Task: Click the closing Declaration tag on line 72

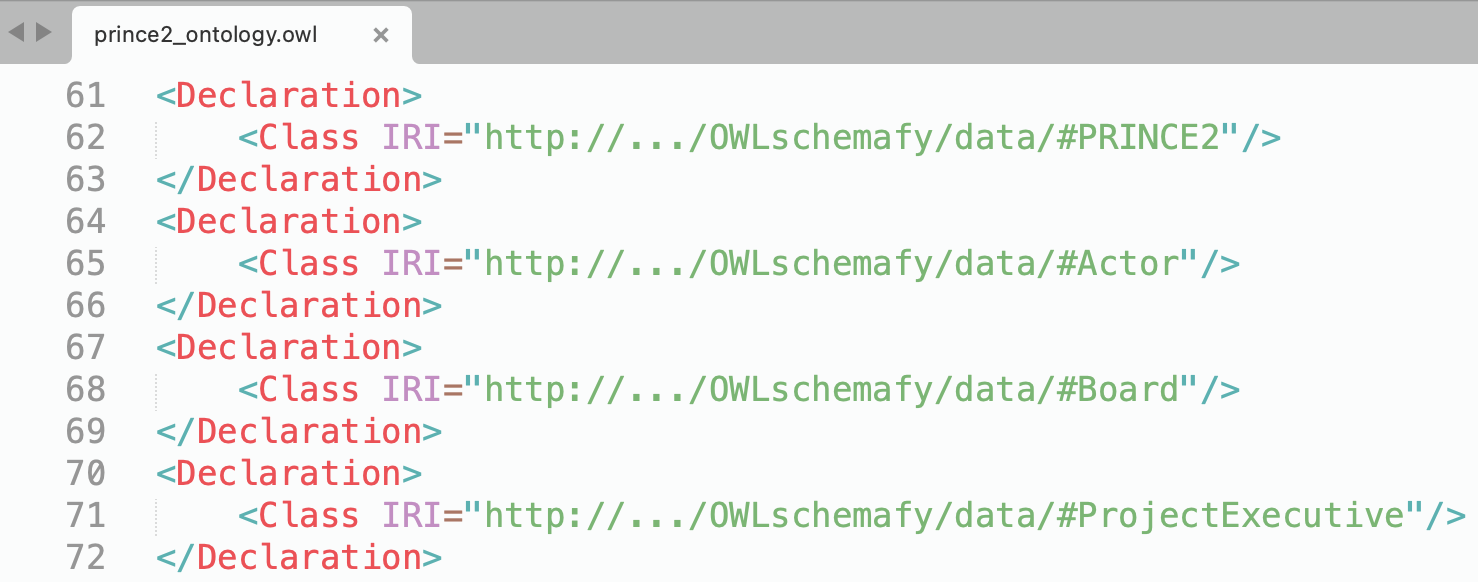Action: pos(310,558)
